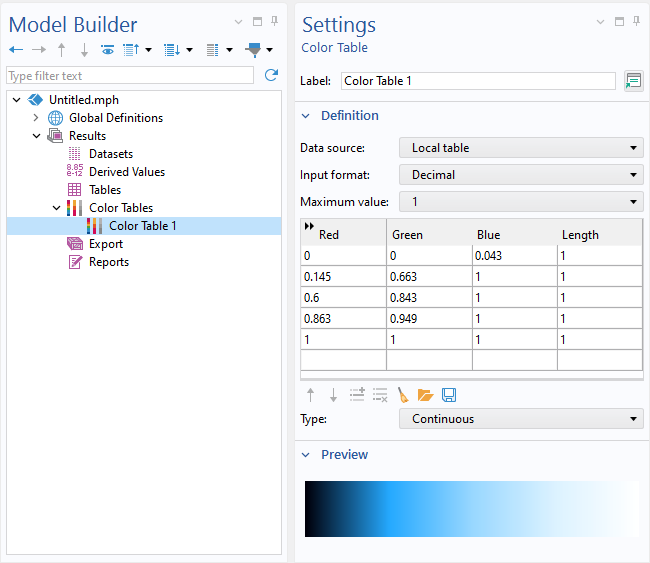Click the Add row icon below table
This screenshot has height=563, width=650.
[x=357, y=395]
